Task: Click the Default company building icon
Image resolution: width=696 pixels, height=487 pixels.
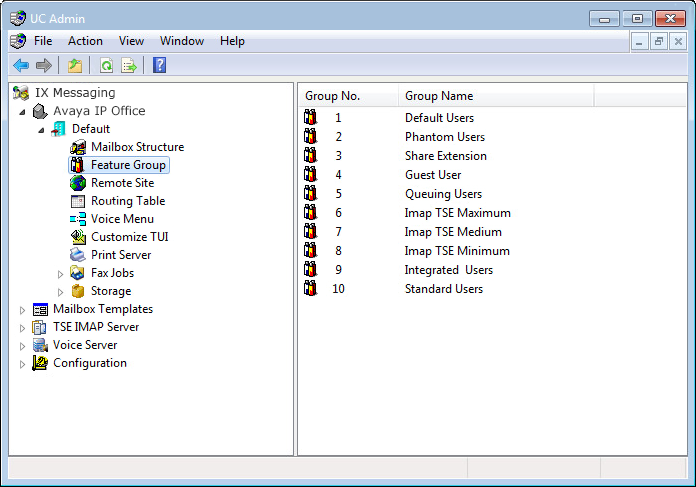Action: click(59, 129)
